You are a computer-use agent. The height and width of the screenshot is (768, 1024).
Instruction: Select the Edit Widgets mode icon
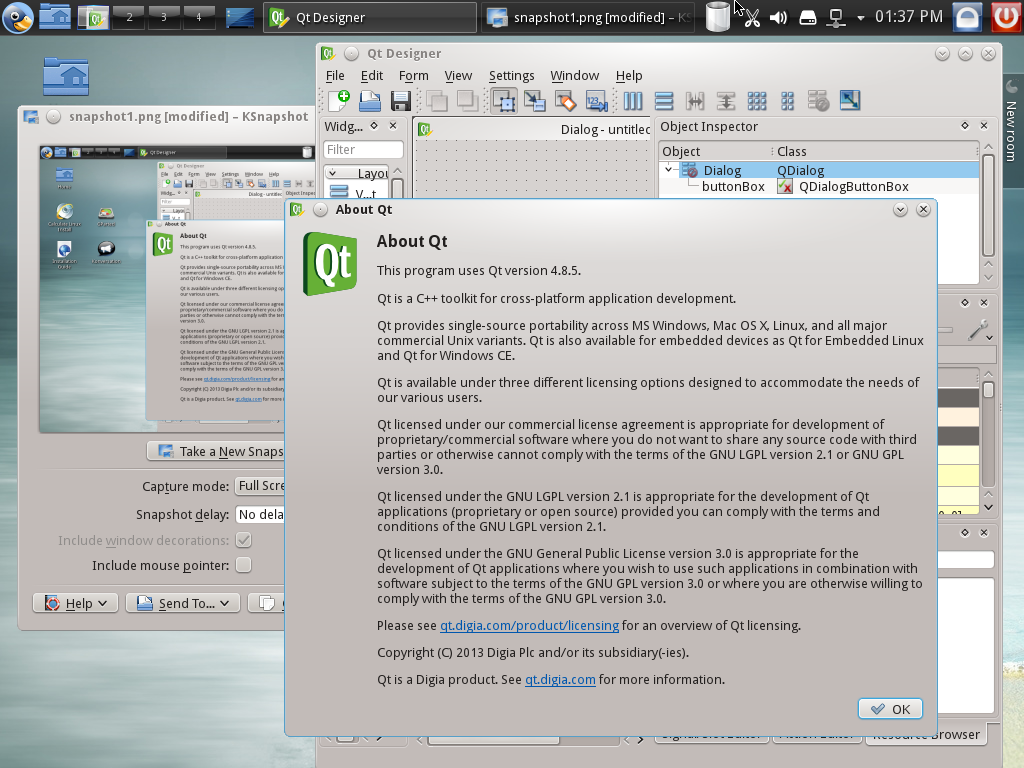504,101
